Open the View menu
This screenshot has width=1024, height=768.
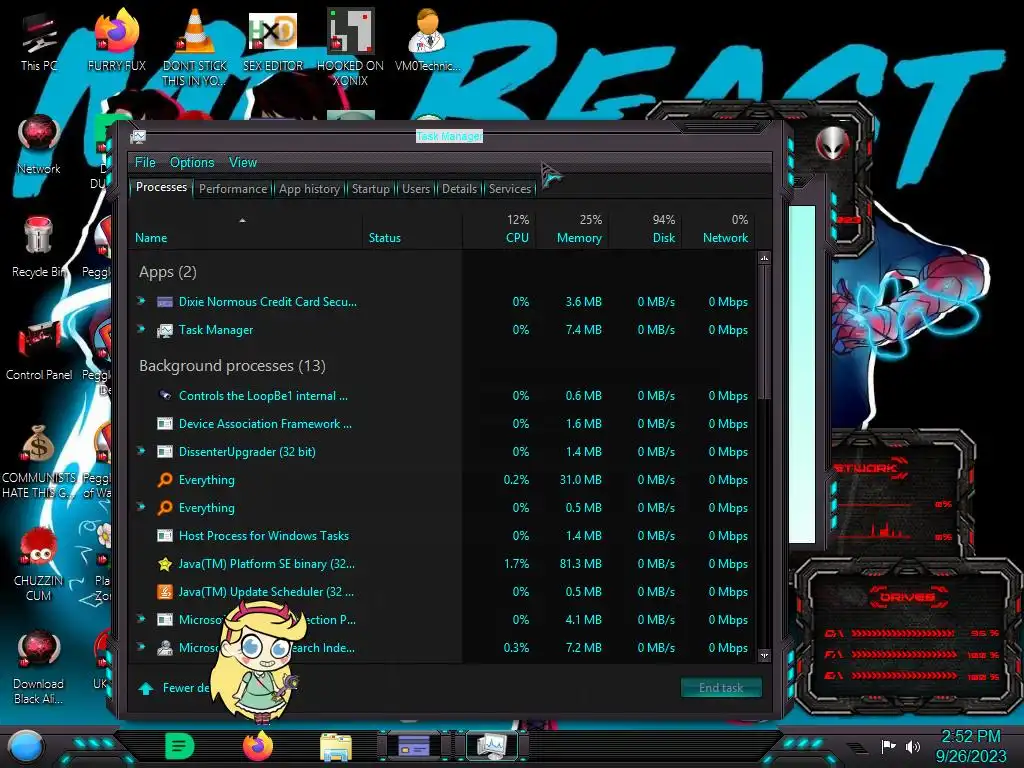tap(243, 163)
